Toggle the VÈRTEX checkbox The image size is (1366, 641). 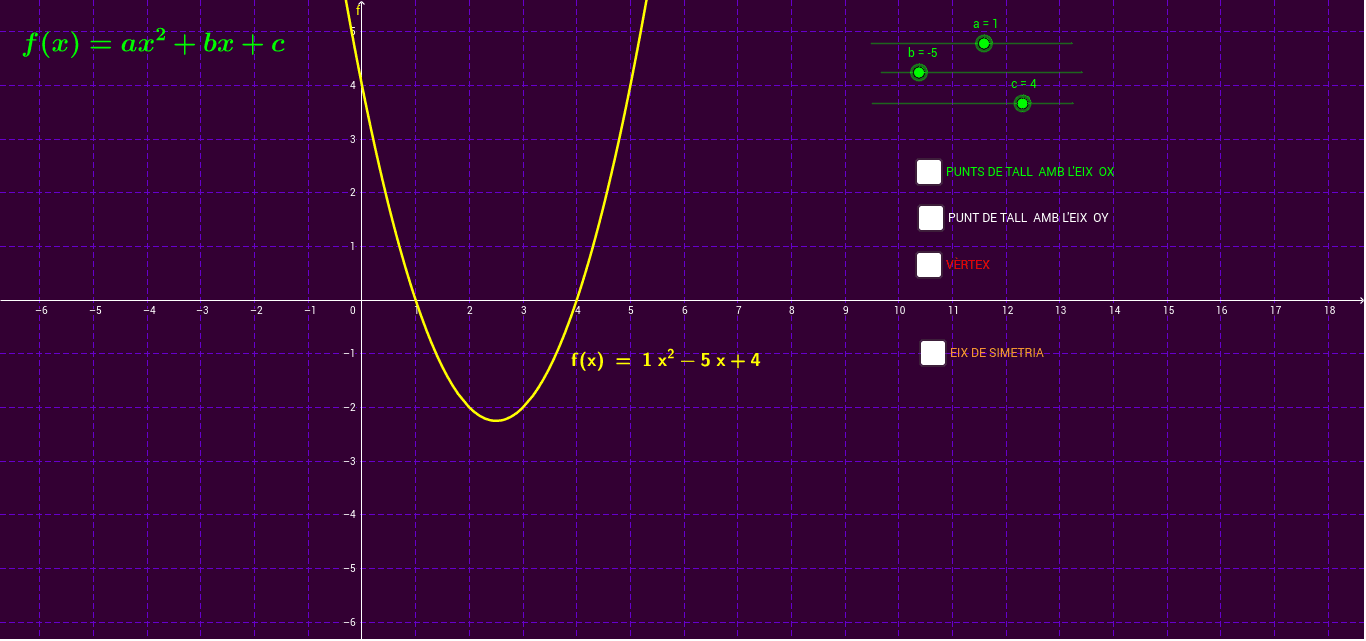pyautogui.click(x=929, y=265)
